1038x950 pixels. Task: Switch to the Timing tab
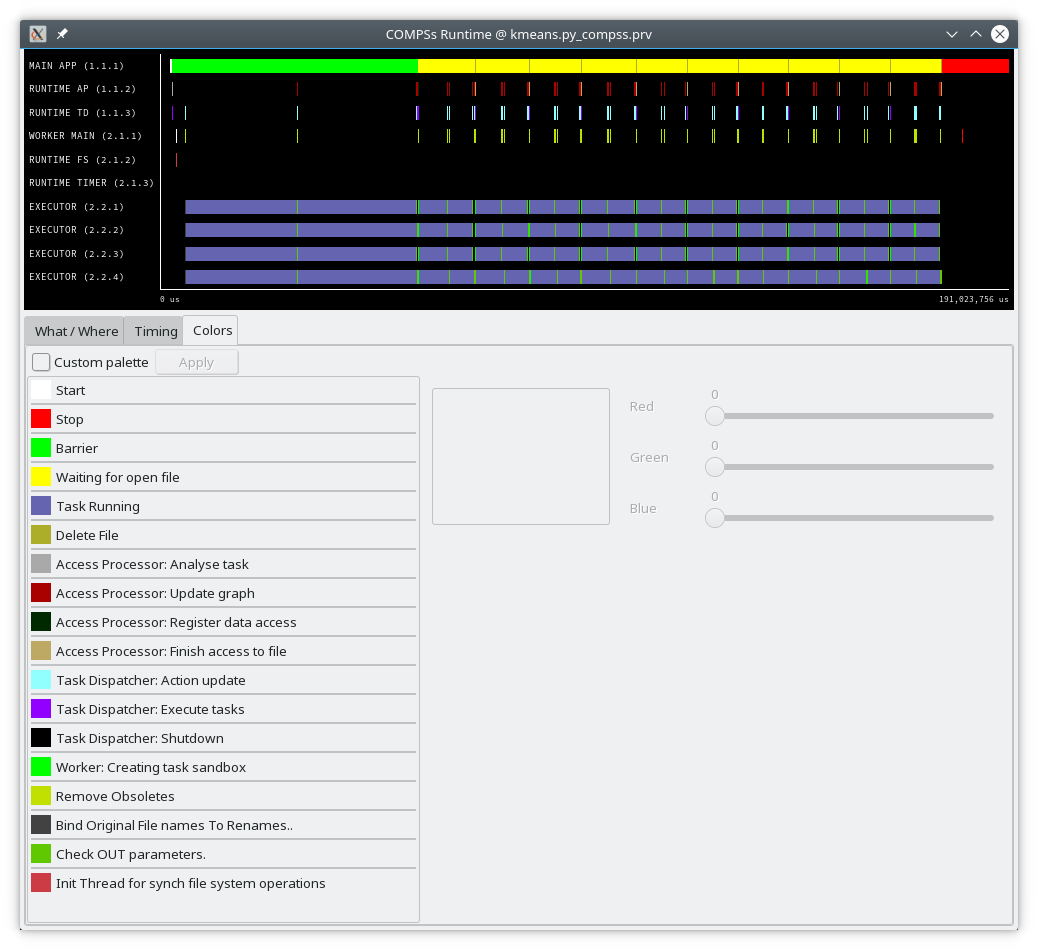point(156,331)
